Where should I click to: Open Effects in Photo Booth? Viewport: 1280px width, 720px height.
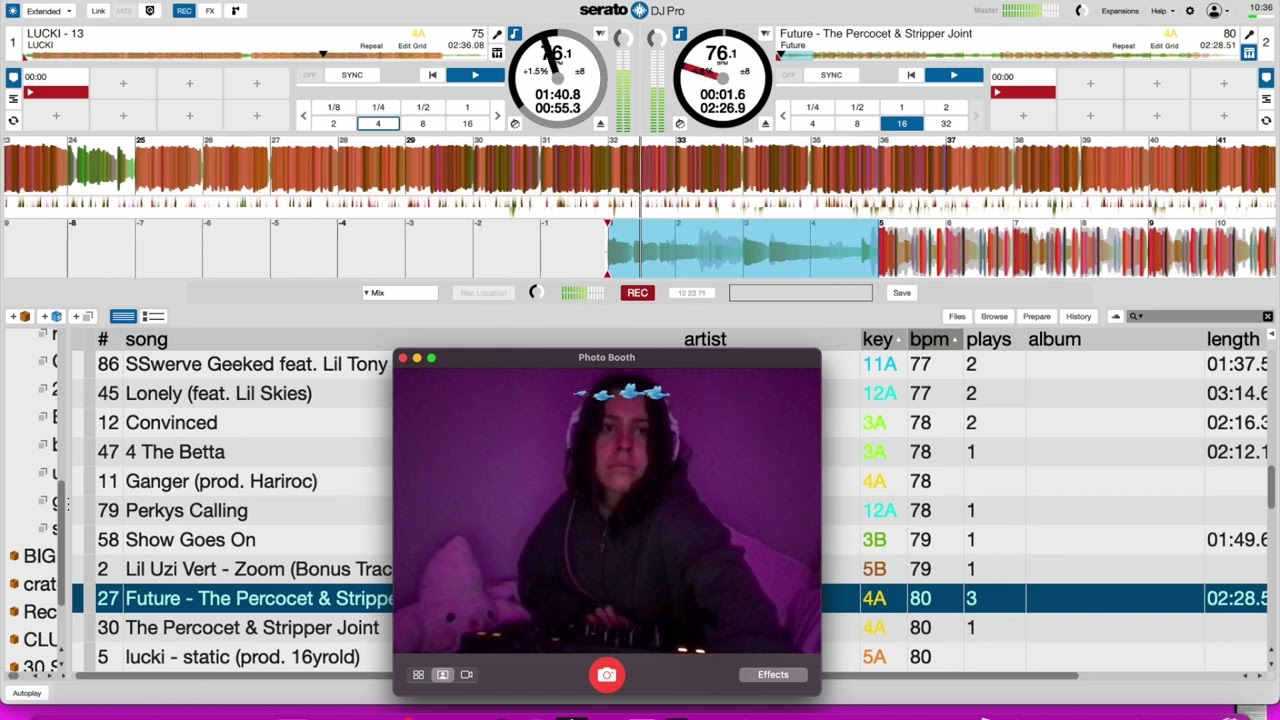pyautogui.click(x=773, y=675)
